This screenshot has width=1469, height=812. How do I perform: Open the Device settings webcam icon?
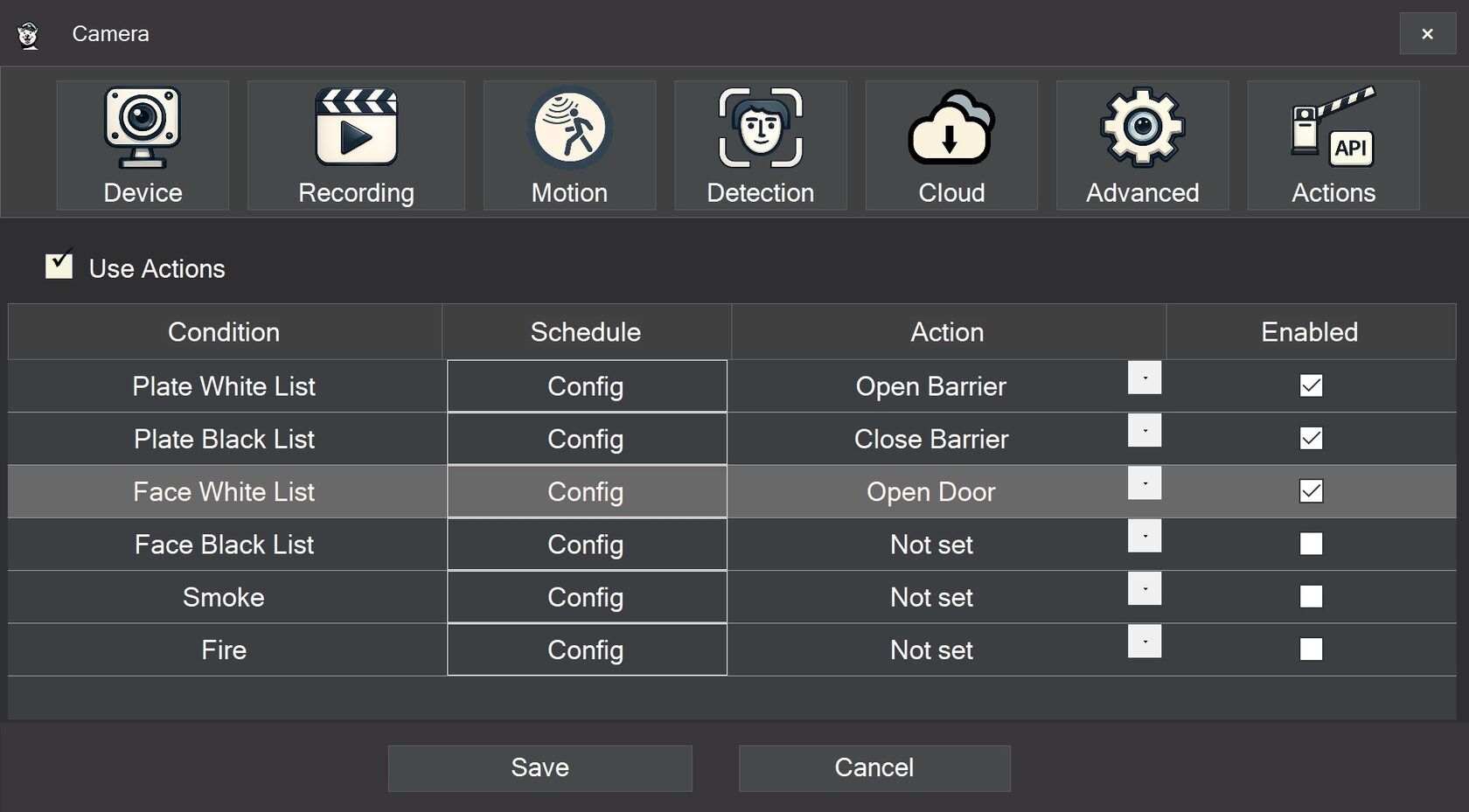pos(143,128)
